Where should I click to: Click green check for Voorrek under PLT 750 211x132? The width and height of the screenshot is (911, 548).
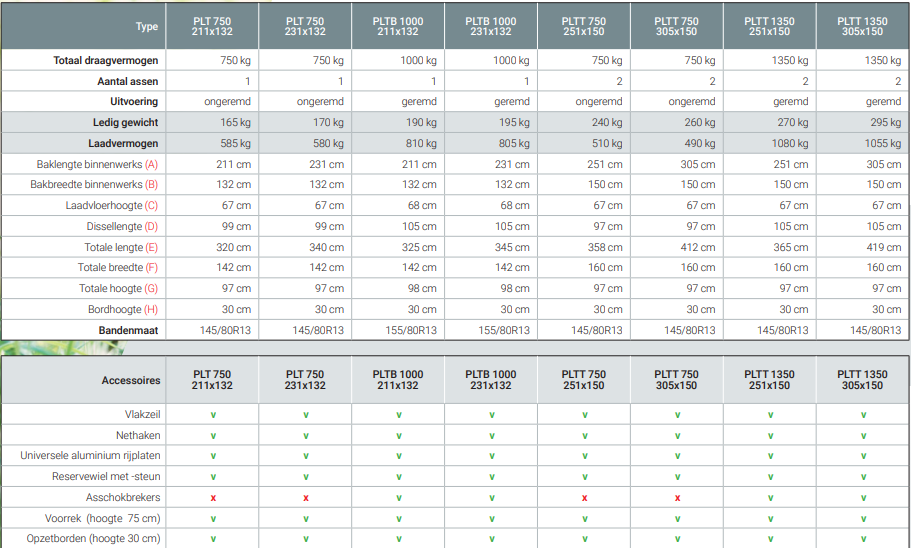(213, 519)
